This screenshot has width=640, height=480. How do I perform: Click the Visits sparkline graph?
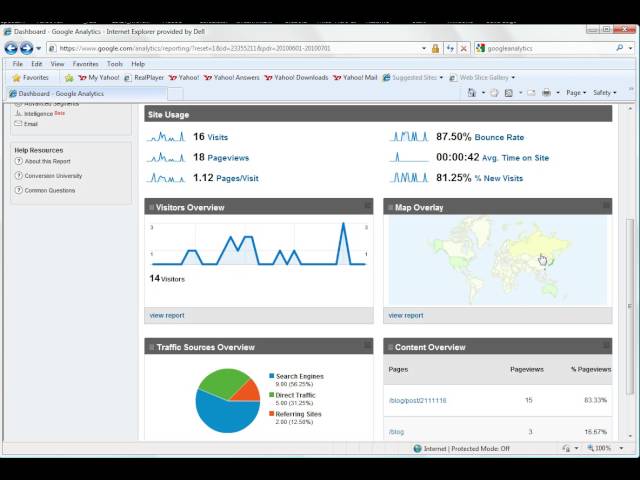click(x=166, y=136)
